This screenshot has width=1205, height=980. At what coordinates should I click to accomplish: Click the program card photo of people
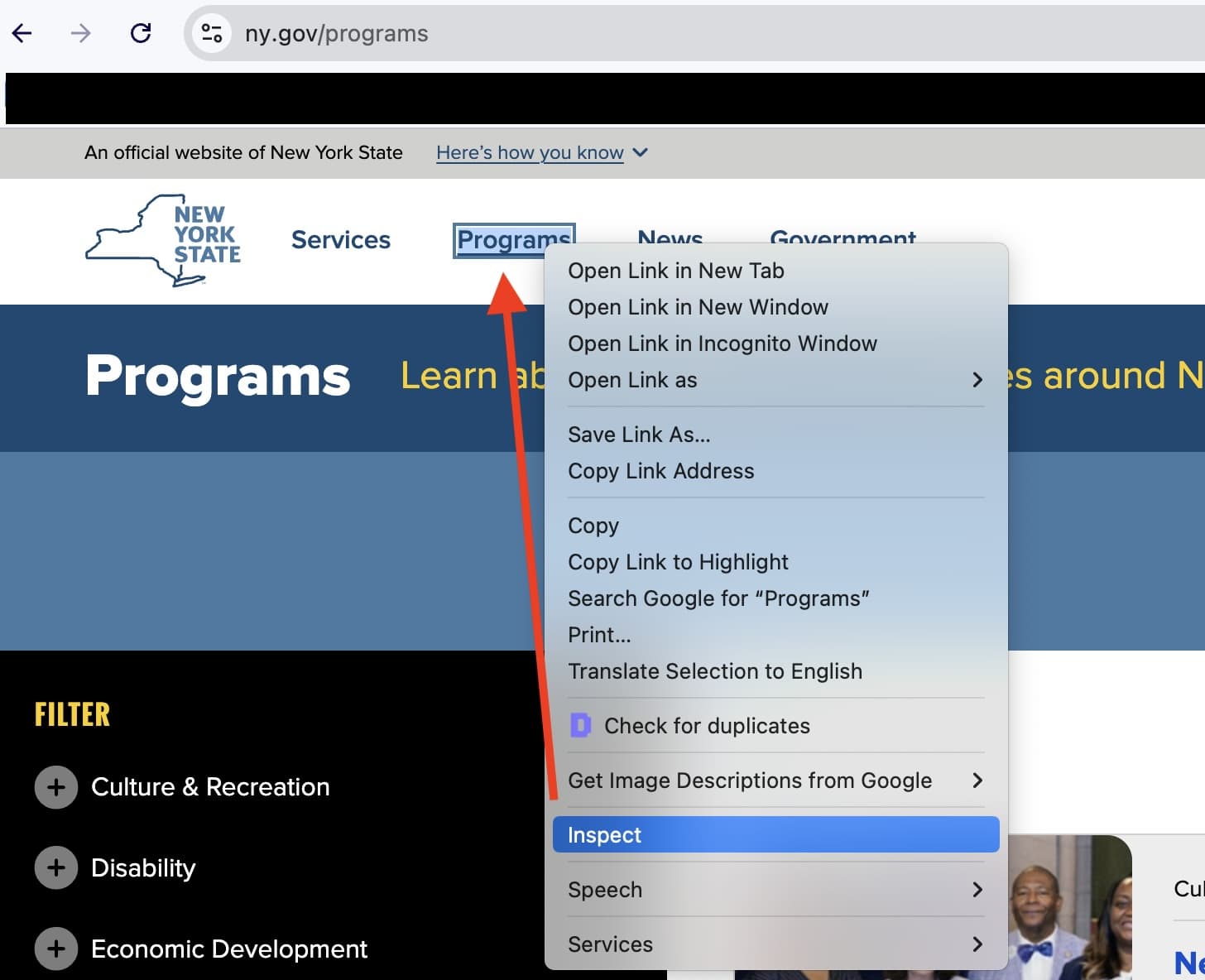pyautogui.click(x=1069, y=907)
